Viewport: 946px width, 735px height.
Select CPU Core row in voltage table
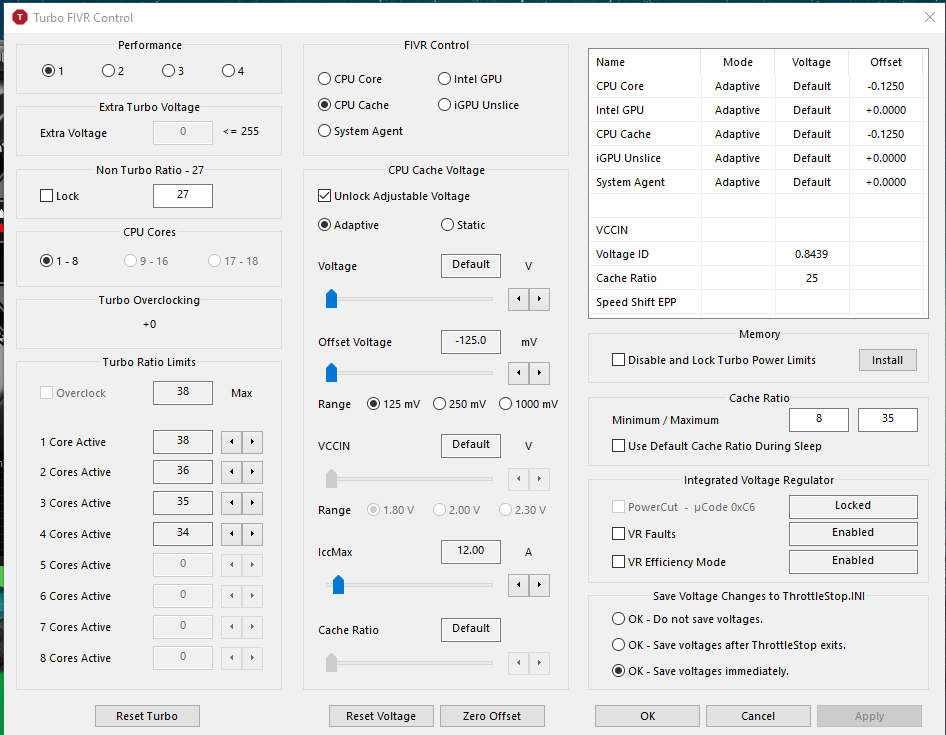pyautogui.click(x=758, y=86)
